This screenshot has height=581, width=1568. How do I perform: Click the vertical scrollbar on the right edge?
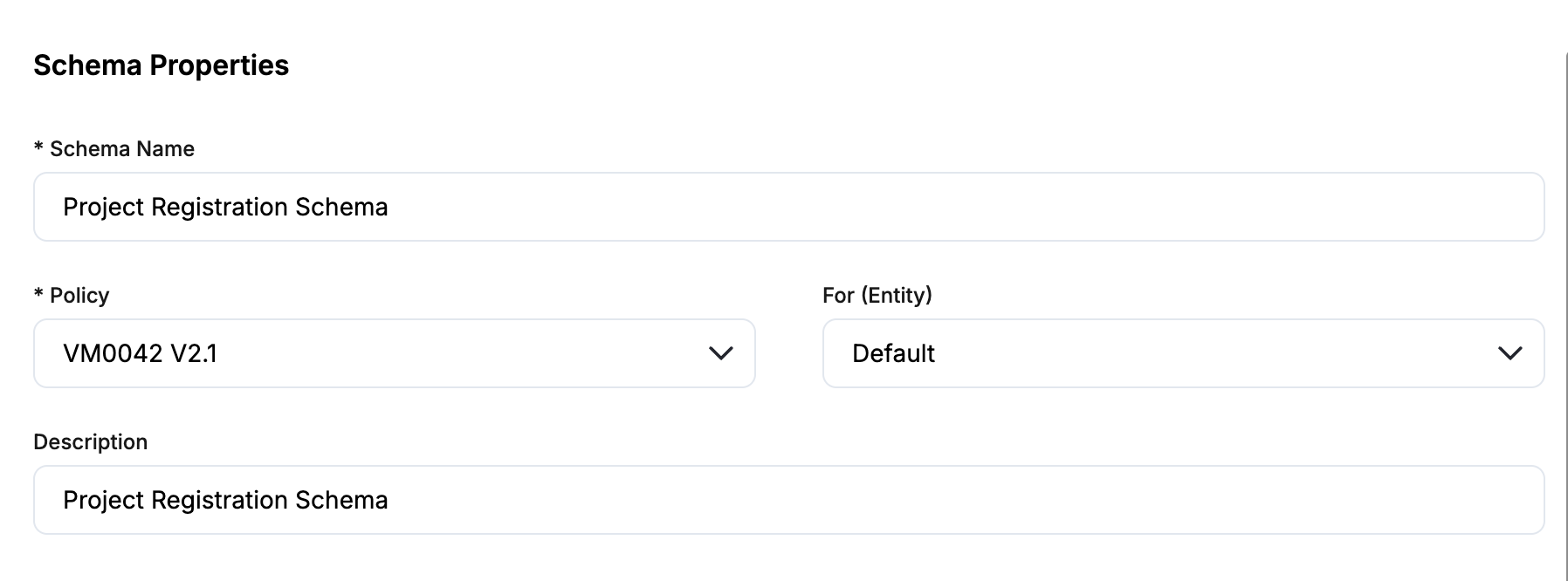pyautogui.click(x=1565, y=314)
